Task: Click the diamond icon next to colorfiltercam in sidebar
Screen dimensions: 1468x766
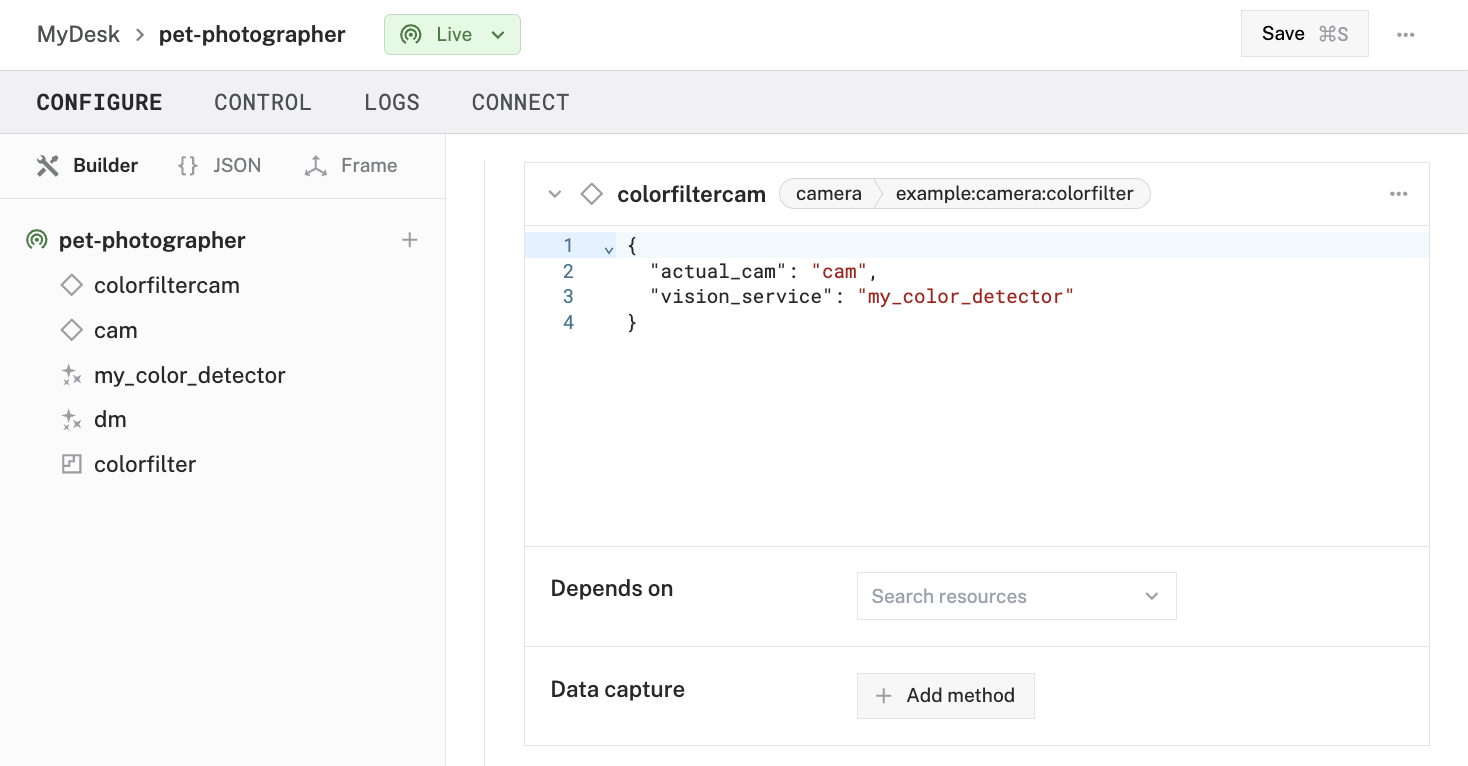Action: 71,286
